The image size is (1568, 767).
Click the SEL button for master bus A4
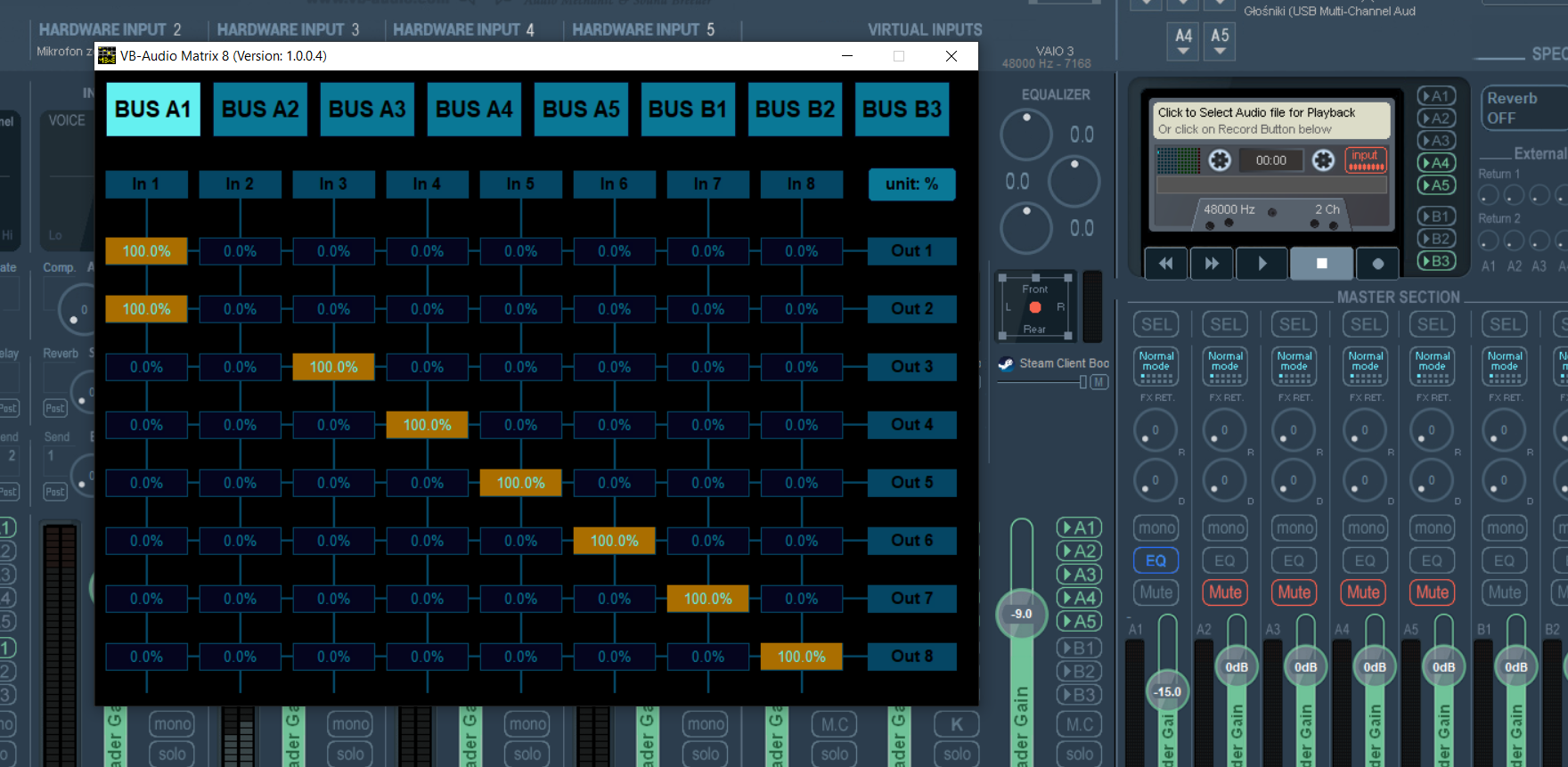click(x=1366, y=325)
